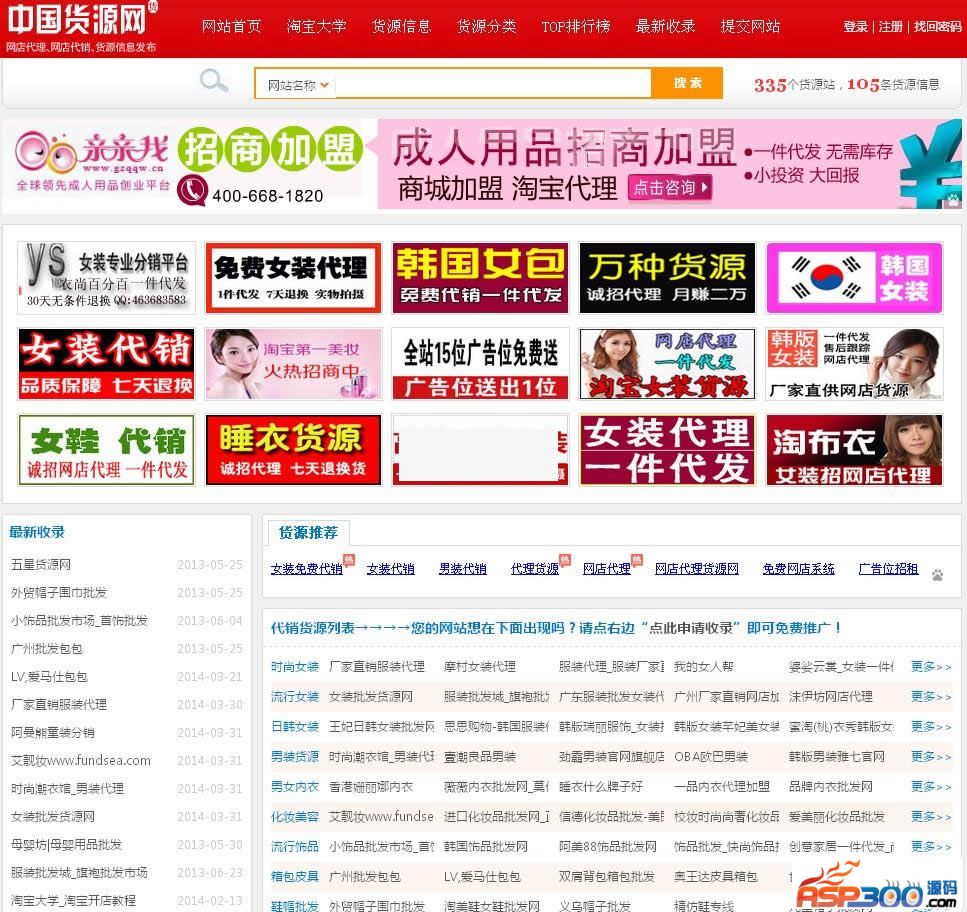This screenshot has width=967, height=912.
Task: Click the 代理货源 link
Action: point(535,569)
